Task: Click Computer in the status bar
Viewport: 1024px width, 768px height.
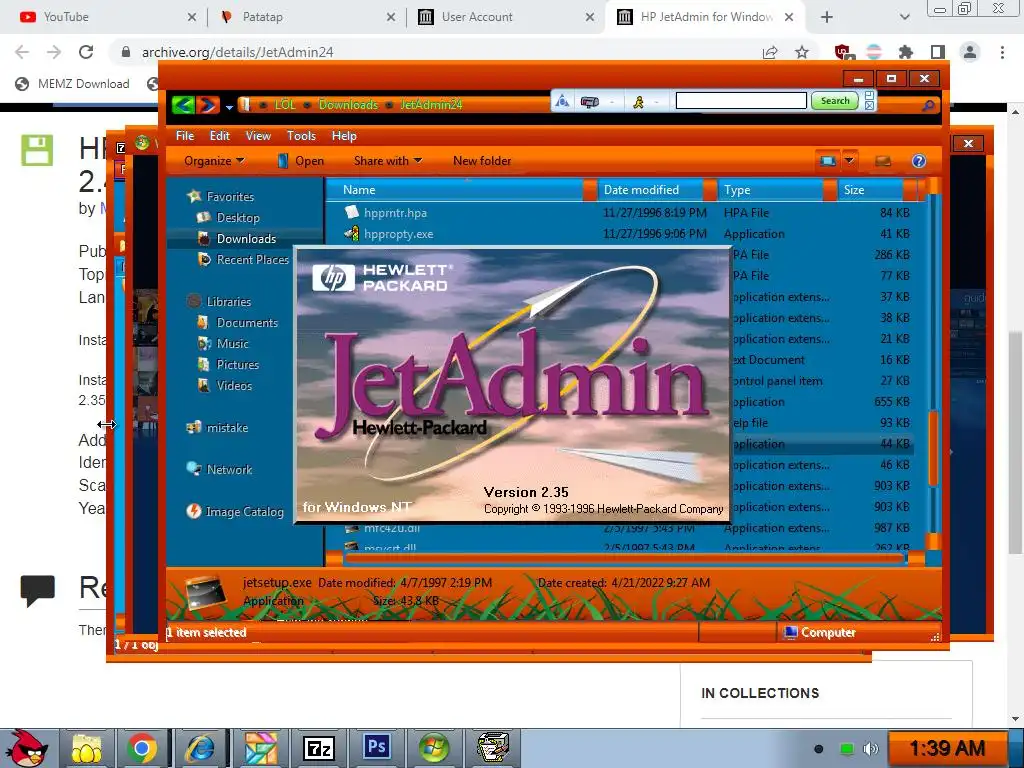Action: pos(820,632)
